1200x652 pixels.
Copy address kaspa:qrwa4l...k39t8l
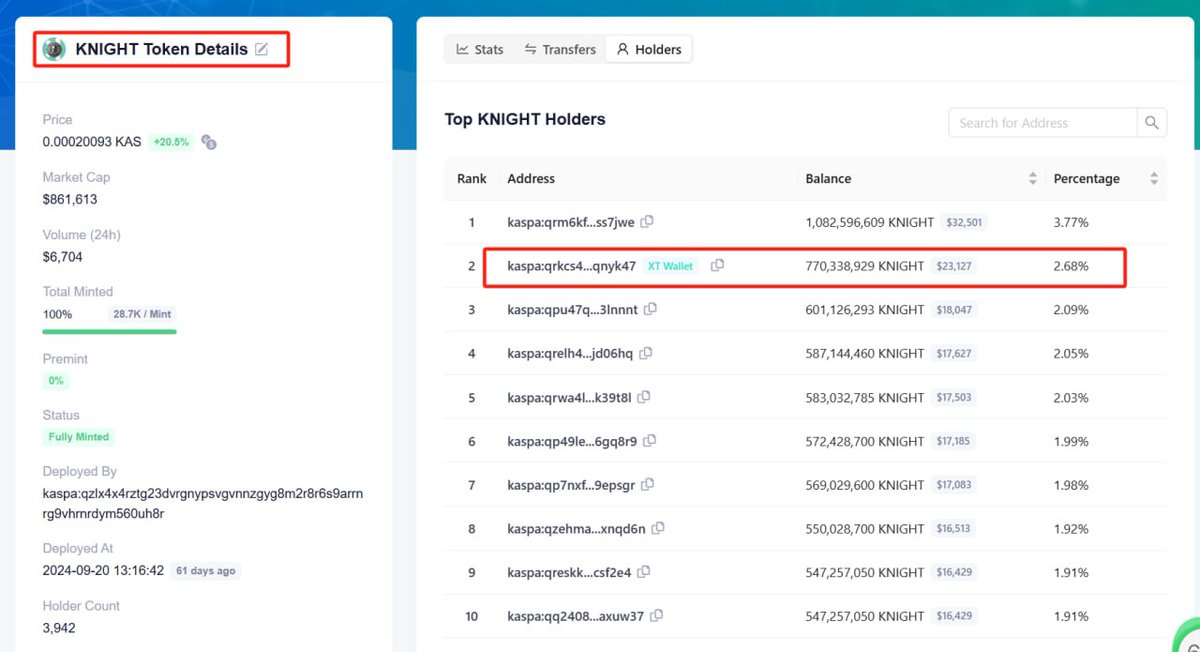point(644,397)
